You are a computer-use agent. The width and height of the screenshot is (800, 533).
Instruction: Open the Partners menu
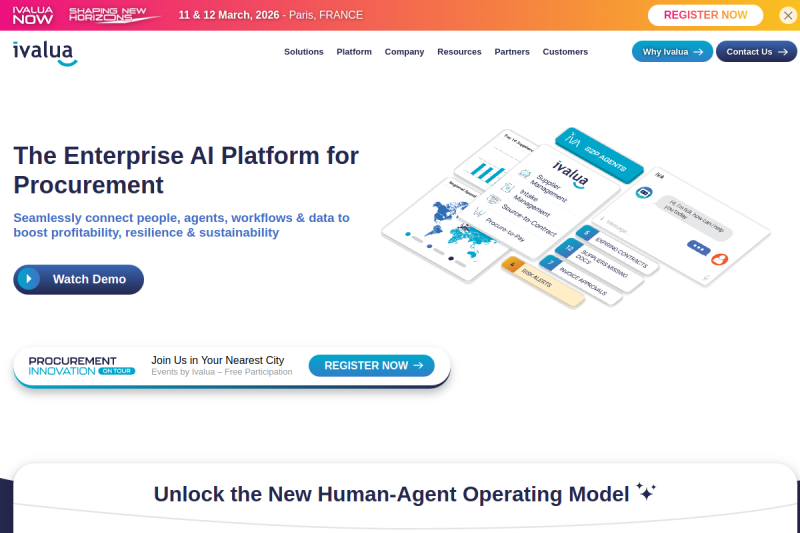(512, 52)
